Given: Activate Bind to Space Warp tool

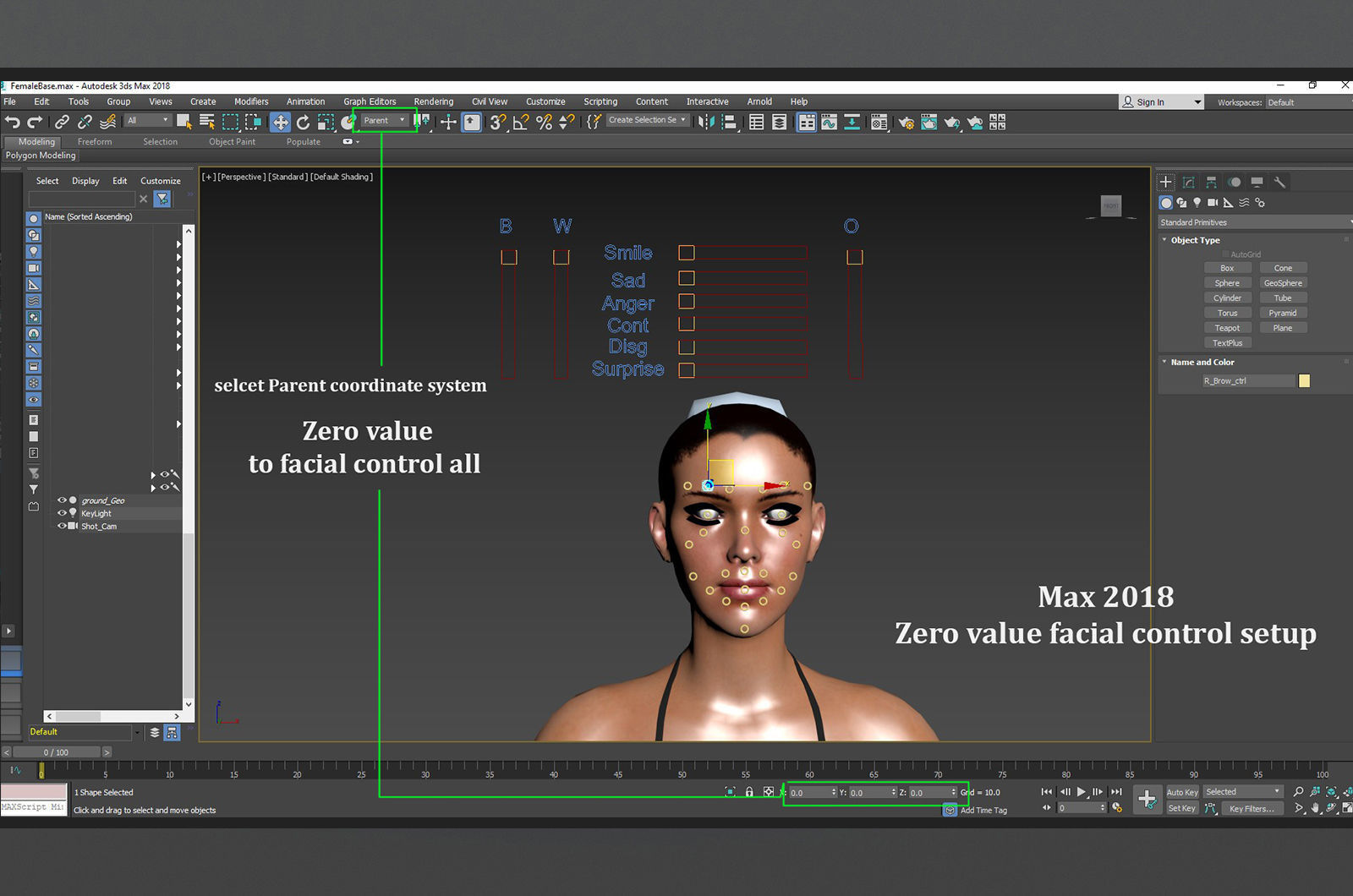Looking at the screenshot, I should [108, 122].
